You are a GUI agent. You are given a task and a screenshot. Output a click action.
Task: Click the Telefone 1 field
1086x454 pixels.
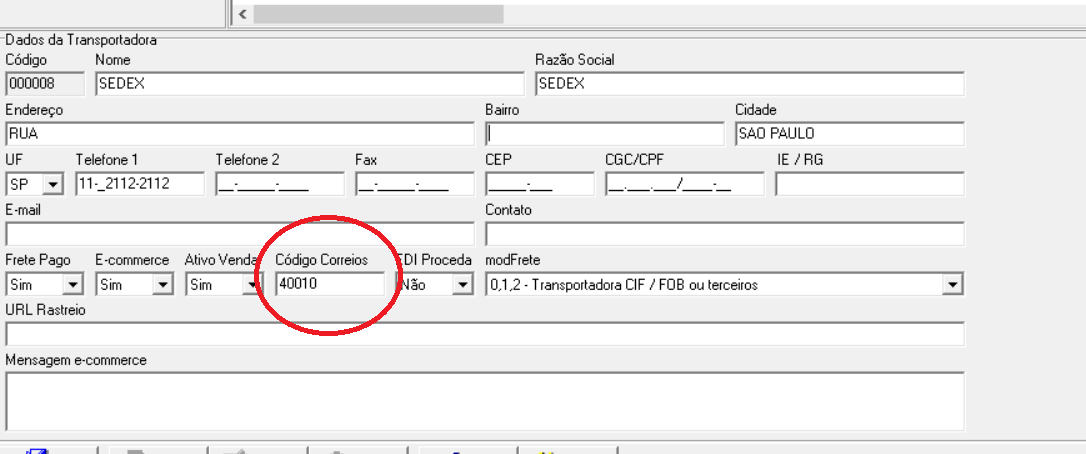140,185
